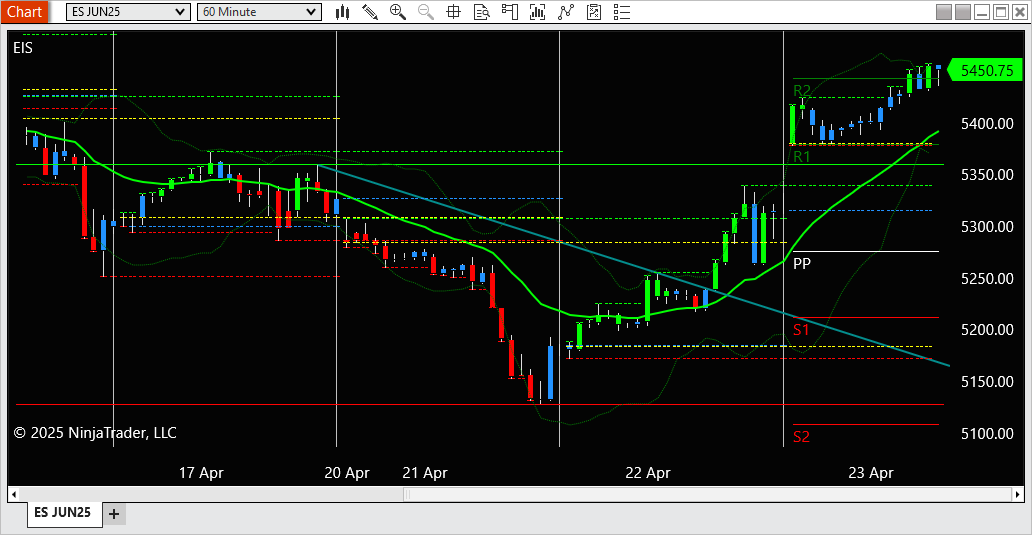
Task: Select the zoom in magnifier
Action: [398, 12]
